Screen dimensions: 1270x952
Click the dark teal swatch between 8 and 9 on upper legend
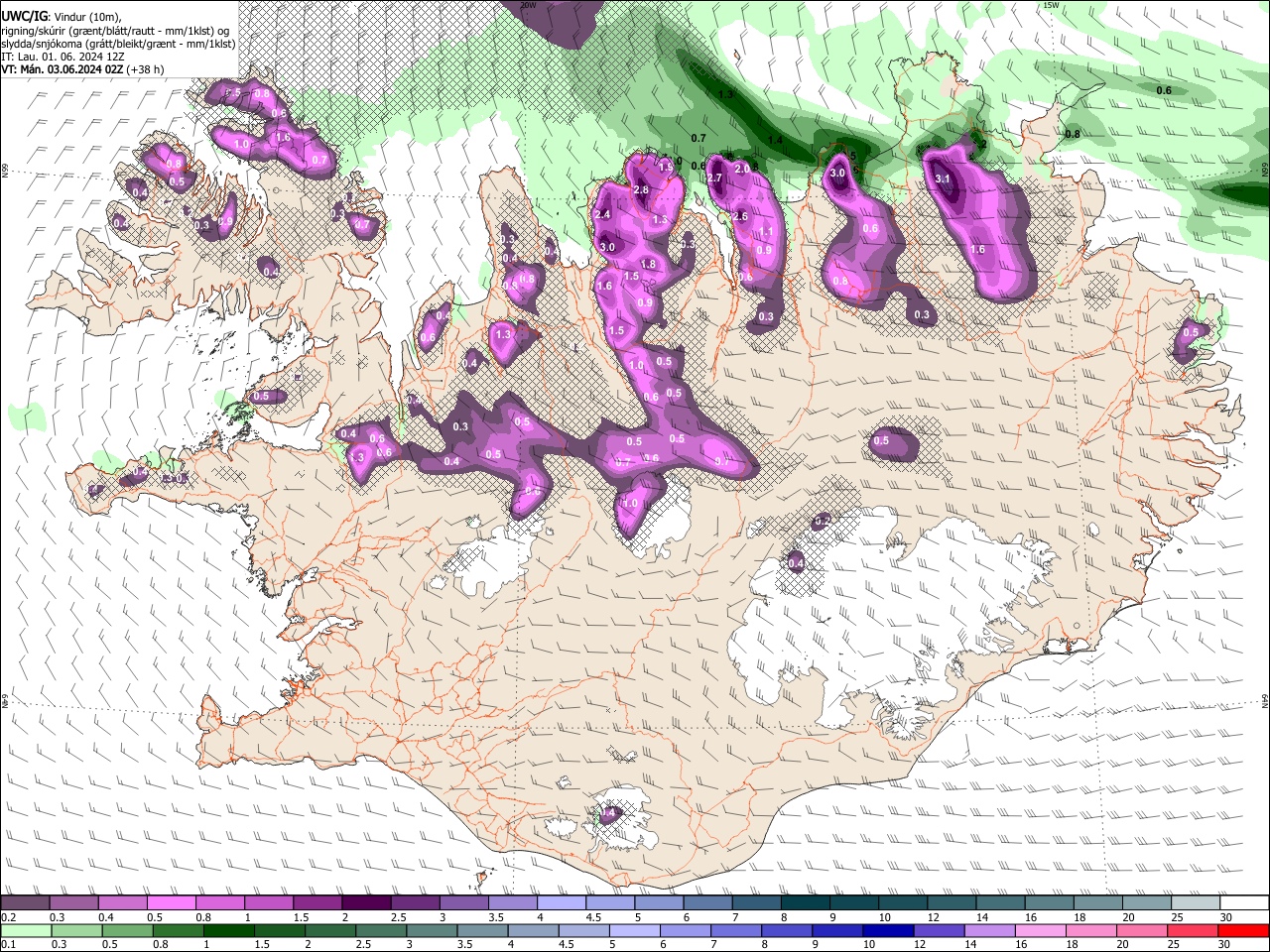click(x=805, y=903)
